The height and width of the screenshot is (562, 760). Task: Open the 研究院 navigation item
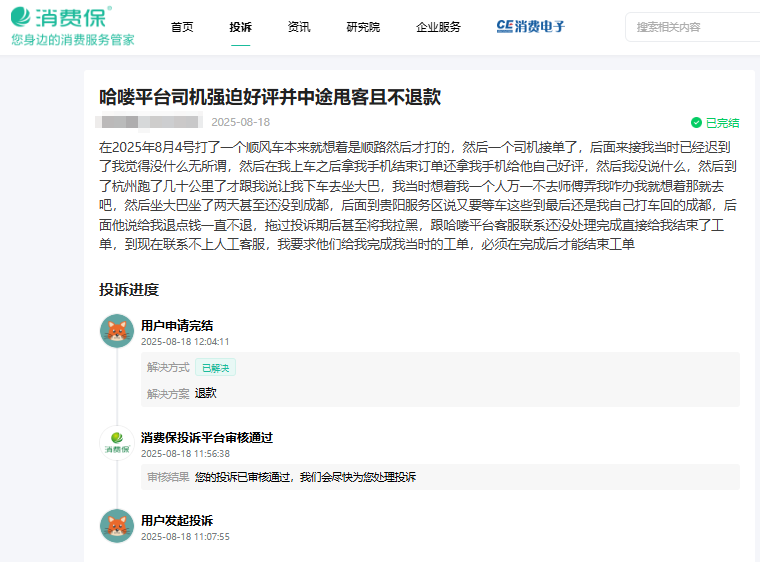click(363, 27)
